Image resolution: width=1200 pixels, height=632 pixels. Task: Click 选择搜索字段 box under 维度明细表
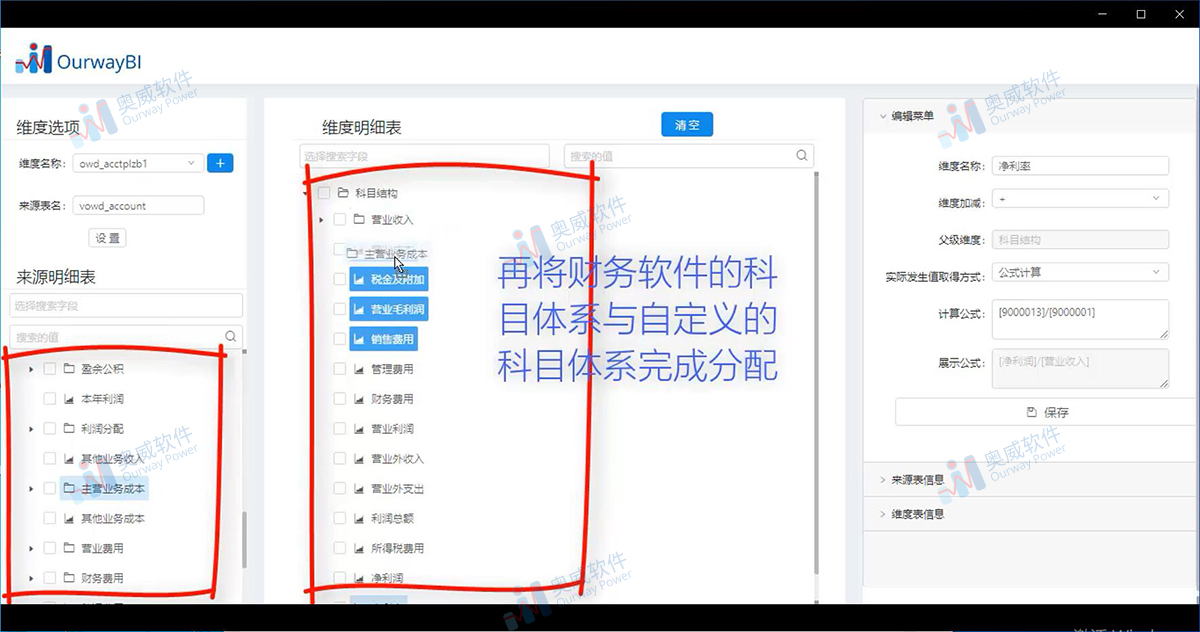click(424, 156)
